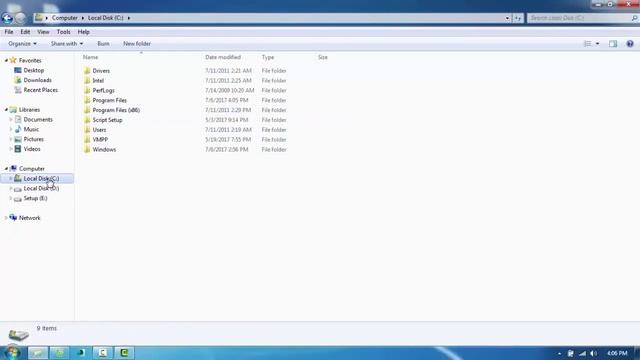Open the Windows Start button
Screen dimensions: 640x360
coord(12,352)
